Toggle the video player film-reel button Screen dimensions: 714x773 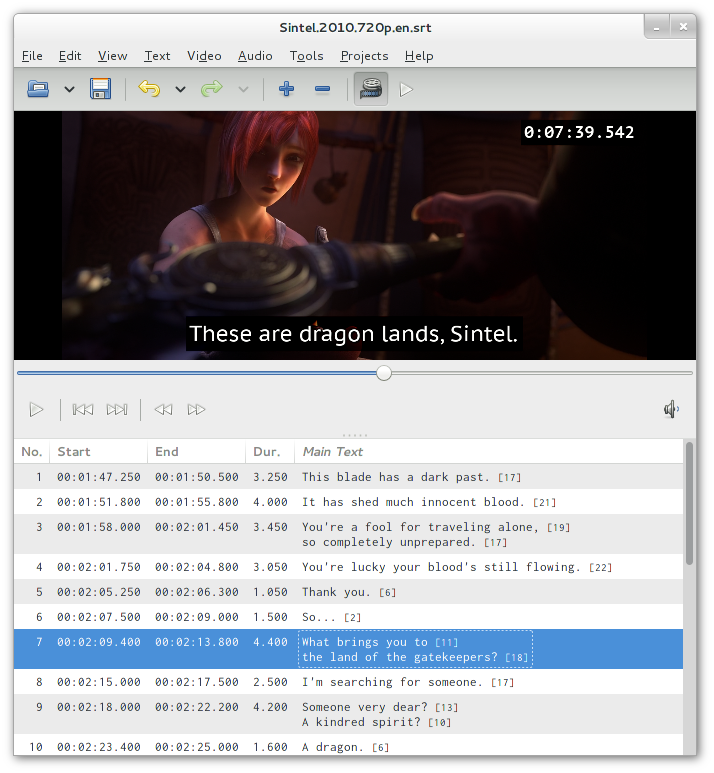371,89
